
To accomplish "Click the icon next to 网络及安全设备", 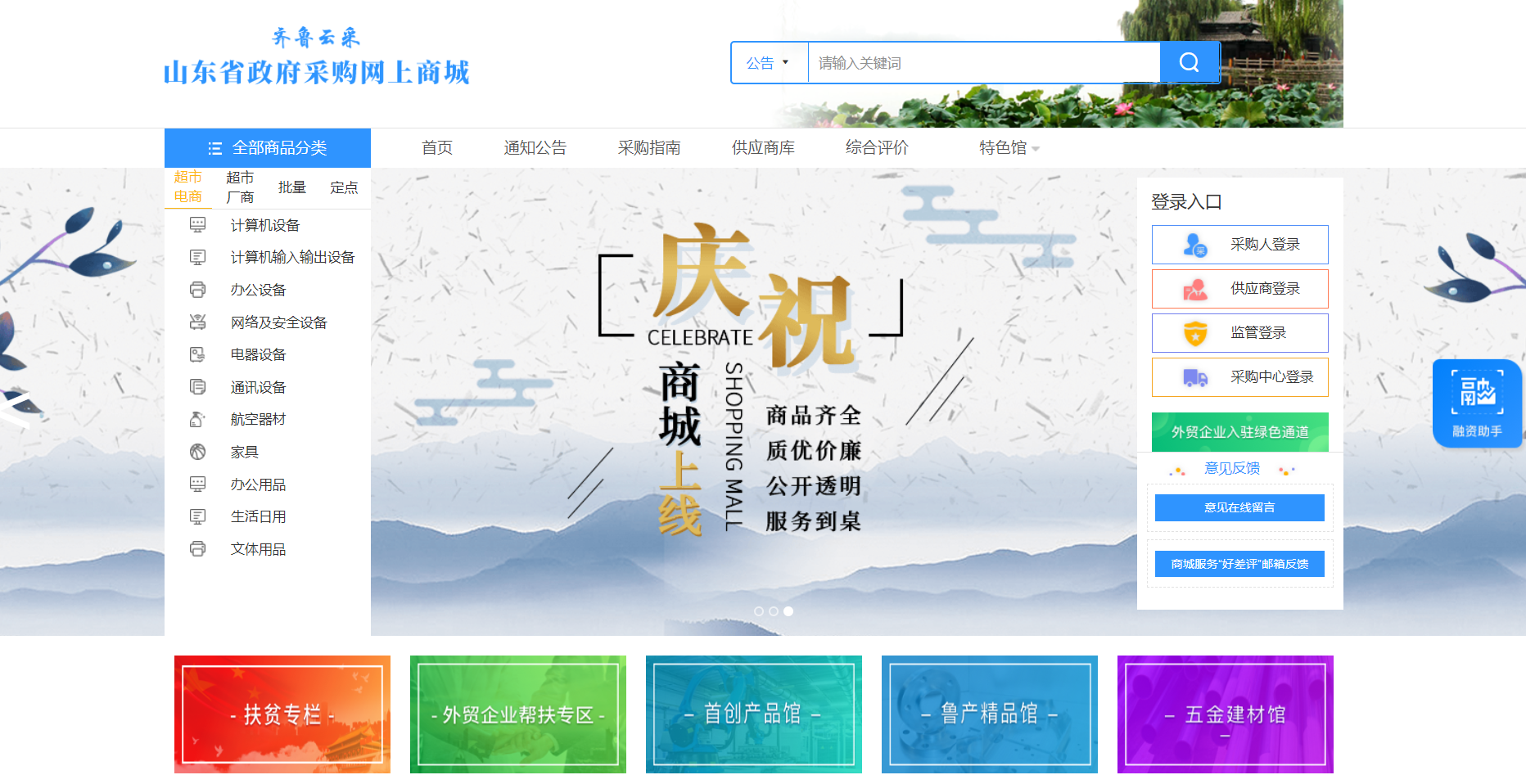I will 197,322.
